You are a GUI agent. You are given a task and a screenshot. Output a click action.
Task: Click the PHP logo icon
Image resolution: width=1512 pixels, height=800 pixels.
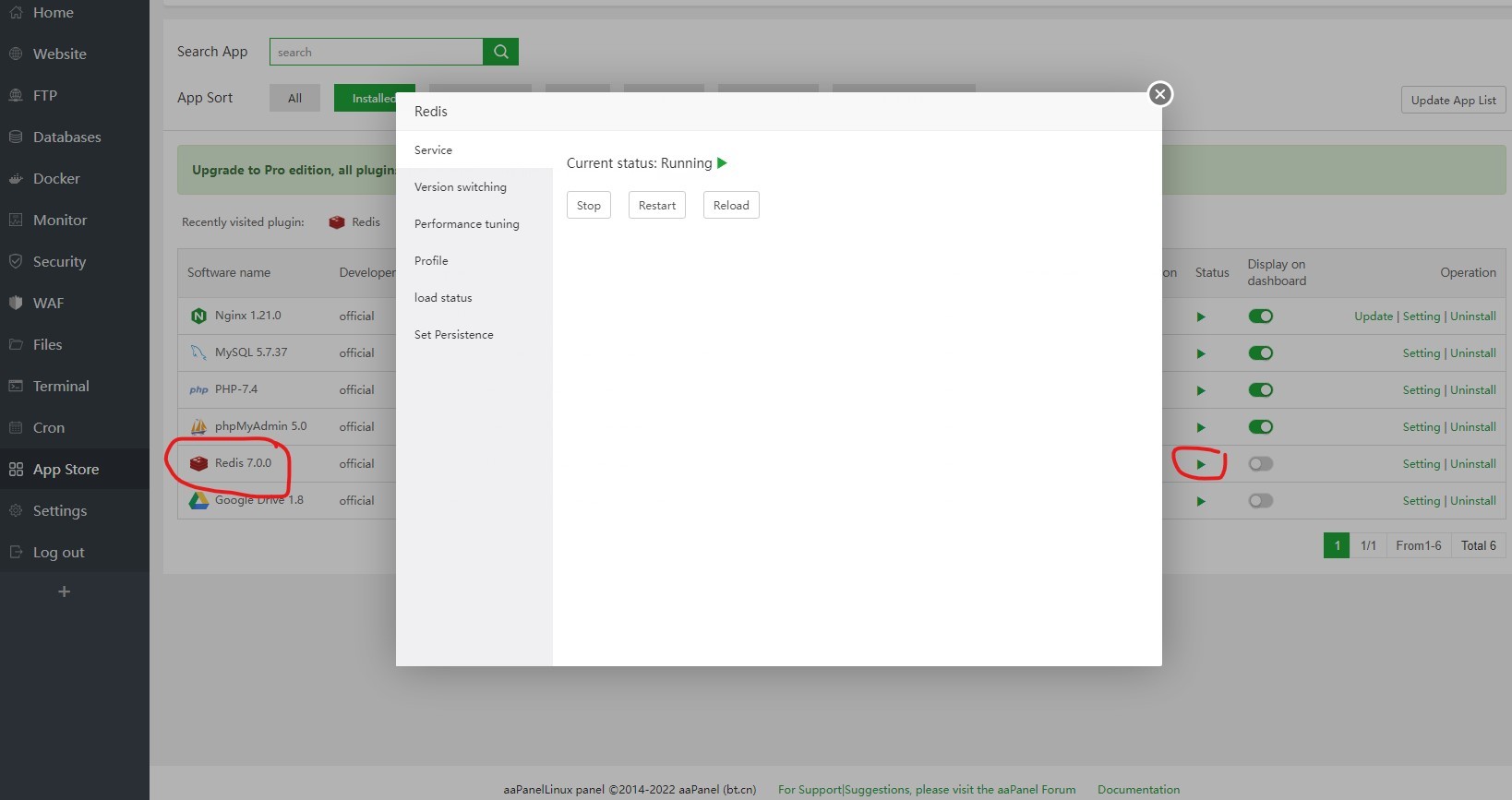click(198, 389)
